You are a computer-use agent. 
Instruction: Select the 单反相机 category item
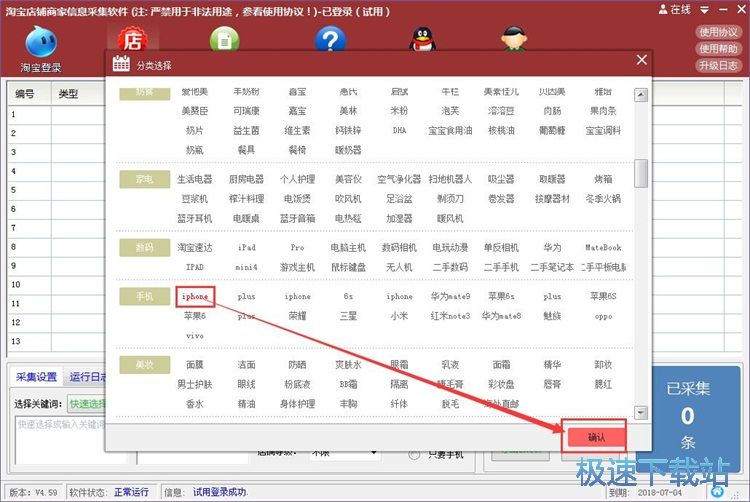click(501, 248)
